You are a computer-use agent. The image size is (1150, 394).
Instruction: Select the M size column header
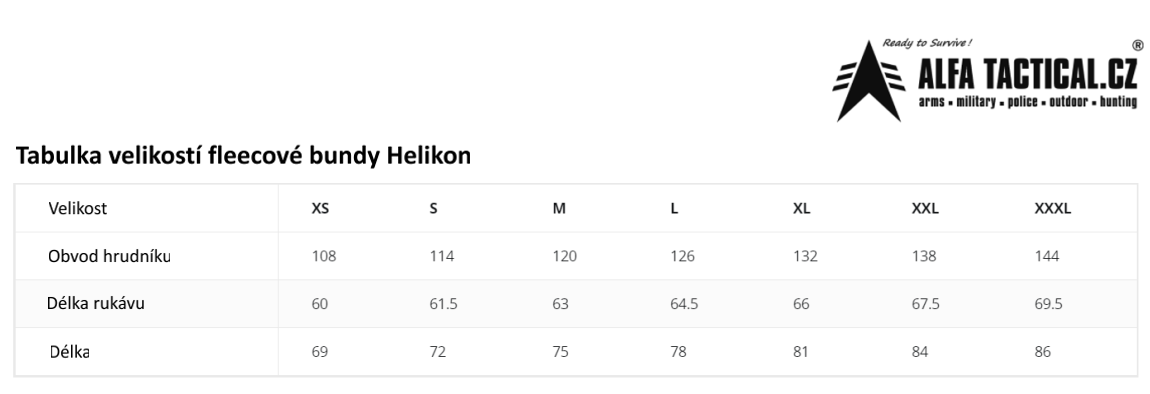pyautogui.click(x=559, y=208)
